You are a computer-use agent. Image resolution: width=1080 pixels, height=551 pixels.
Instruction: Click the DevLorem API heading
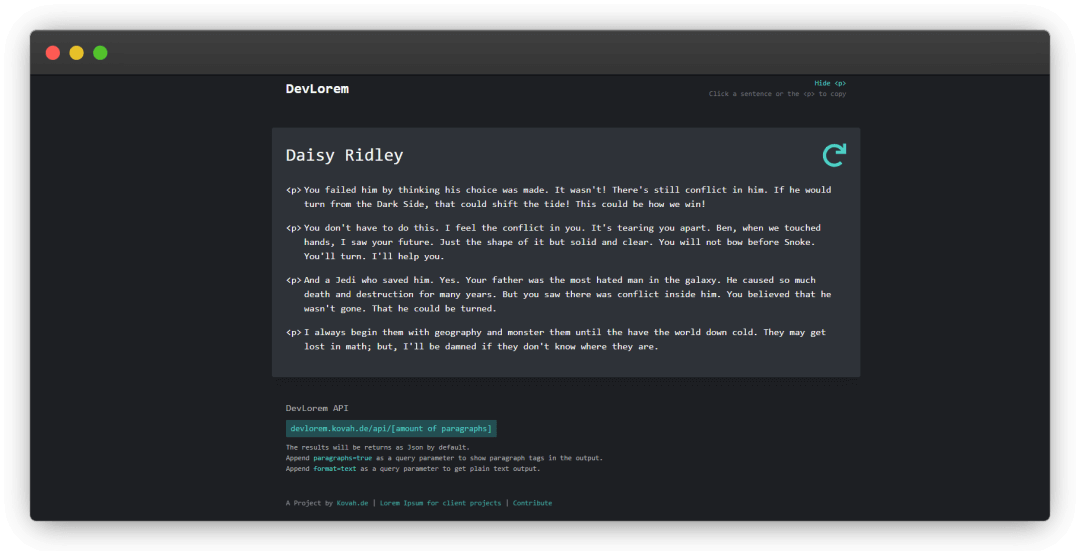[x=317, y=408]
